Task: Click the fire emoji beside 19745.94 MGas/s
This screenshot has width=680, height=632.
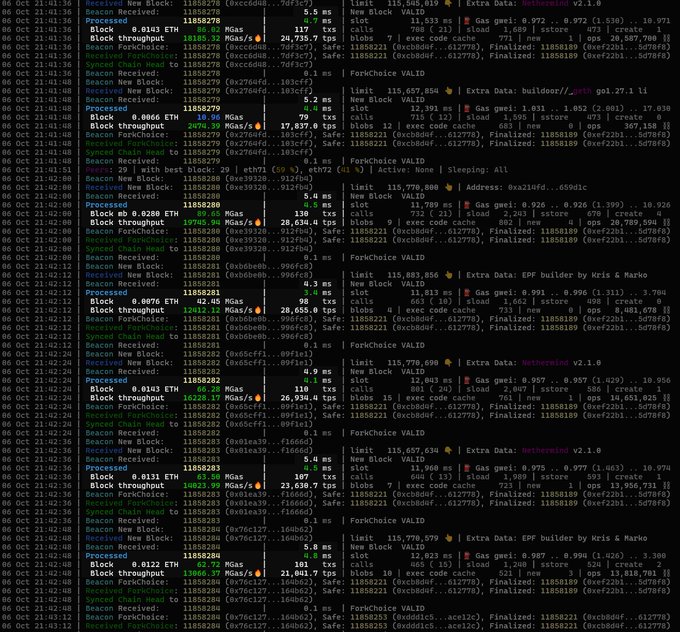Action: pyautogui.click(x=258, y=223)
